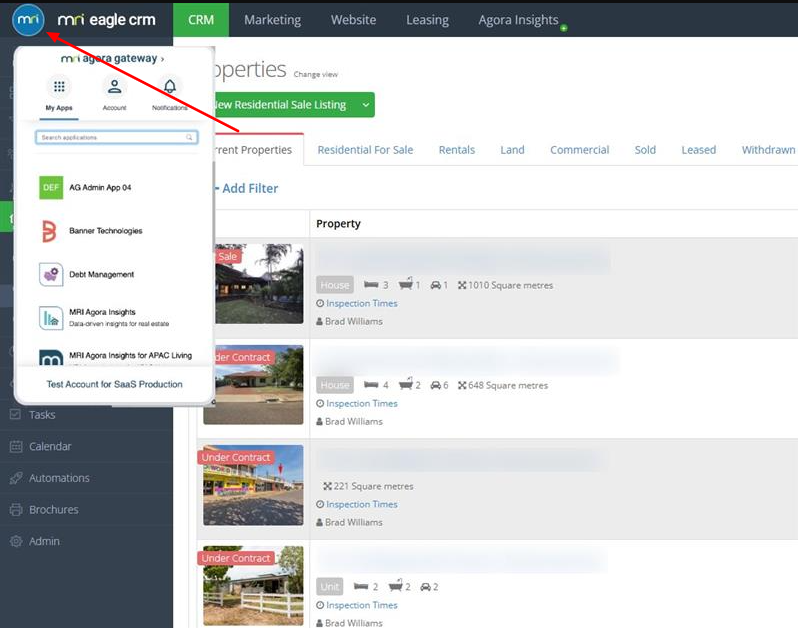Click the Admin gear icon in sidebar
Image resolution: width=798 pixels, height=628 pixels.
[15, 541]
